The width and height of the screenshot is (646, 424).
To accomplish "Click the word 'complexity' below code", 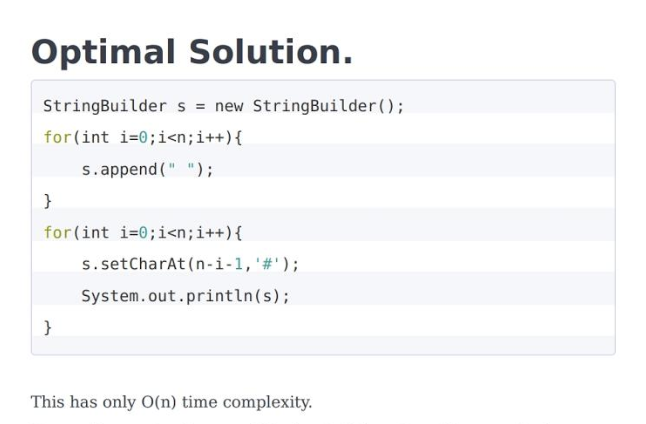I will (267, 403).
